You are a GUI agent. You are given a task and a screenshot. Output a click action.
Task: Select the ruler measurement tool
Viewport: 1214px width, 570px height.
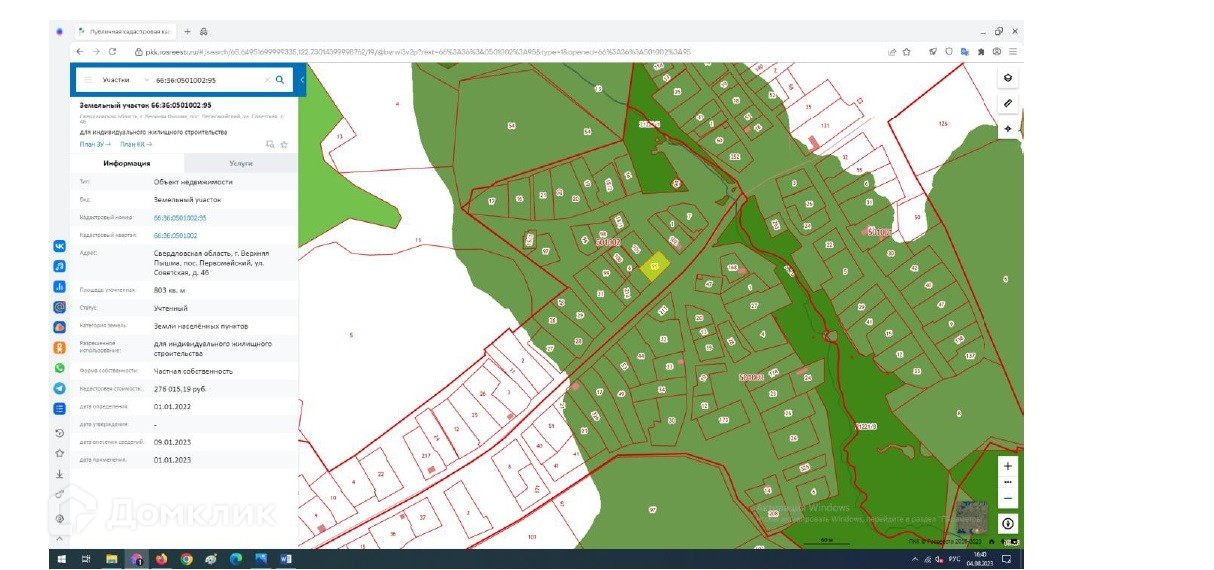click(1007, 103)
